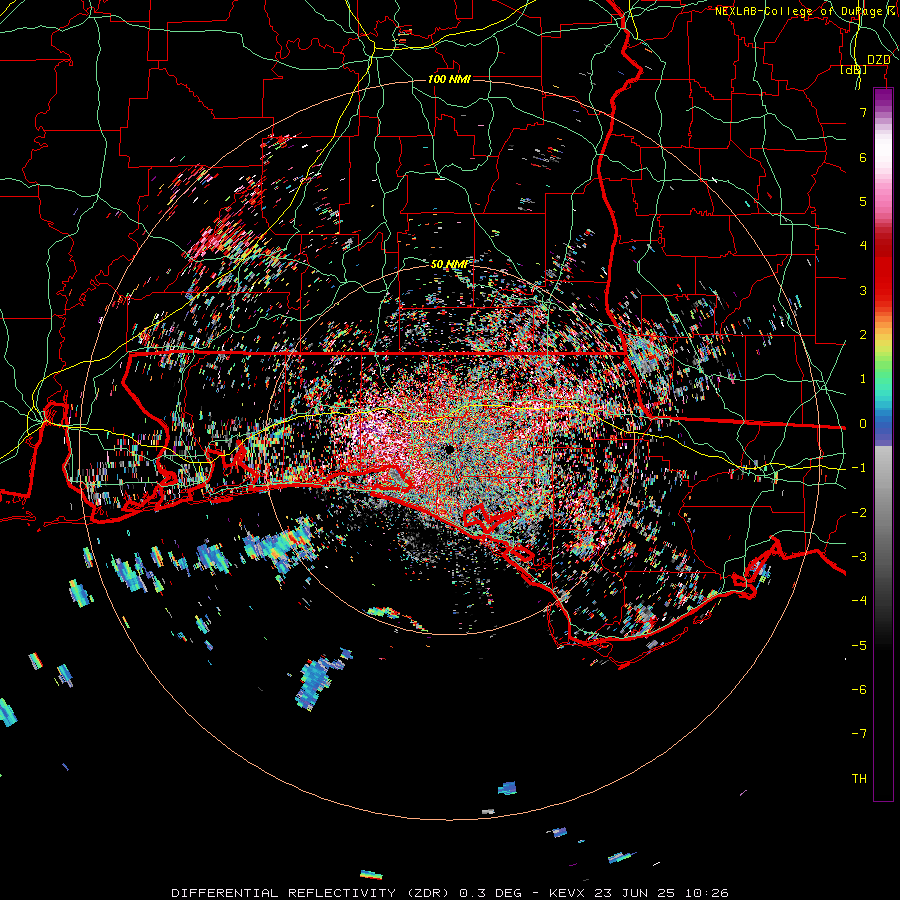Image resolution: width=900 pixels, height=900 pixels.
Task: Click the -1 value on the dB scale
Action: [859, 467]
